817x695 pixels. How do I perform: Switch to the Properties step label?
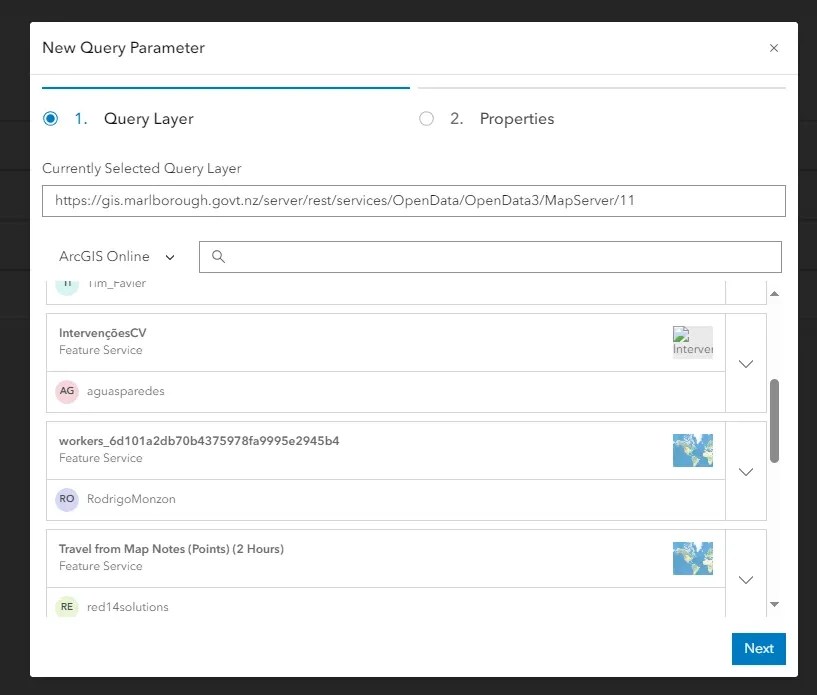tap(517, 119)
